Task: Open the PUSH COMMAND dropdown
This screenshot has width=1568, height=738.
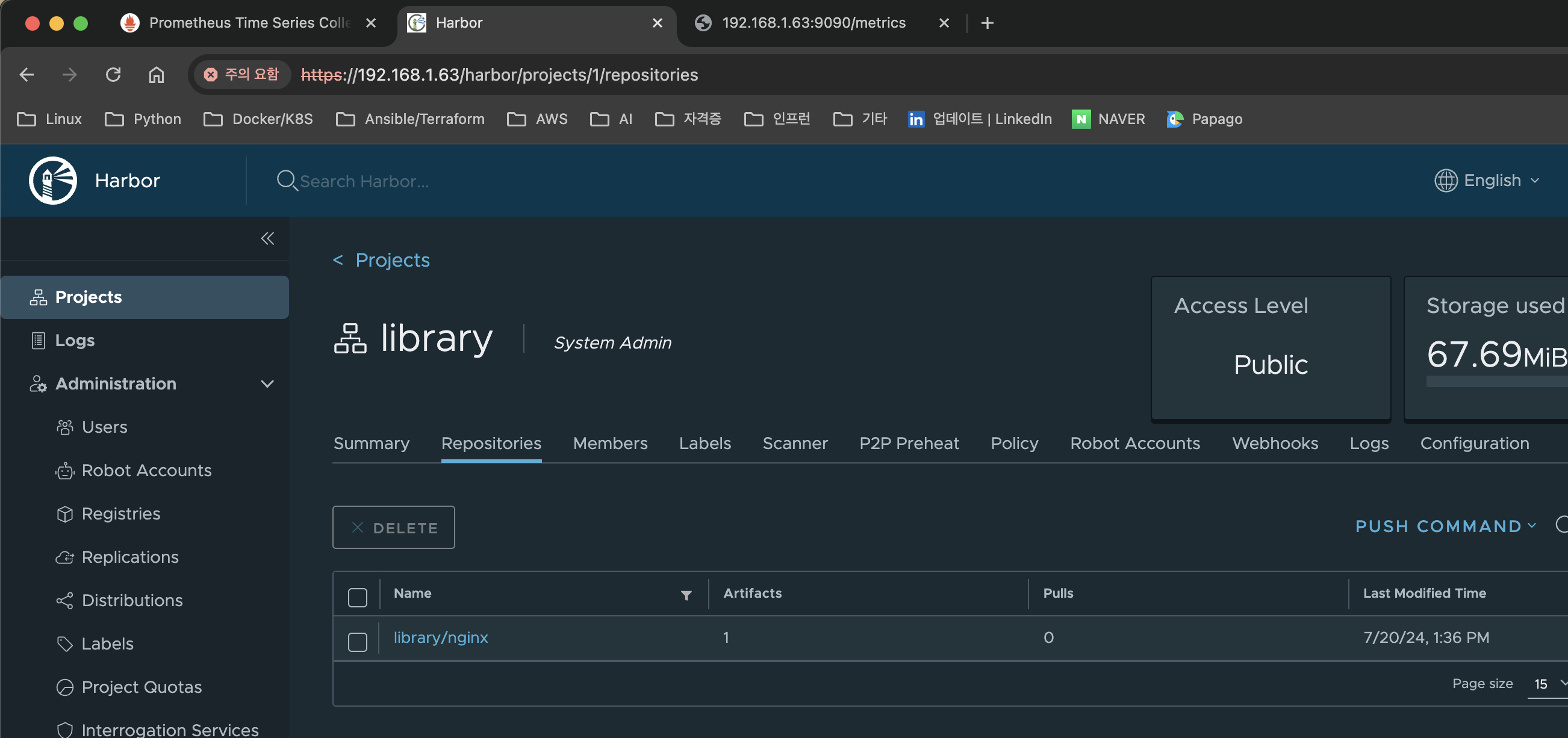Action: click(1445, 526)
